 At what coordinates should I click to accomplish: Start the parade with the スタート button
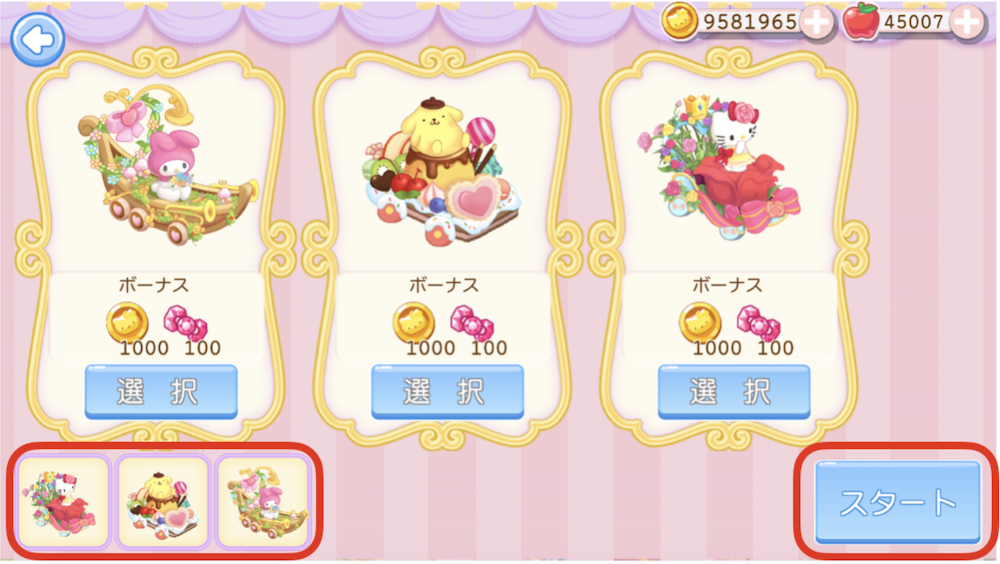(897, 502)
